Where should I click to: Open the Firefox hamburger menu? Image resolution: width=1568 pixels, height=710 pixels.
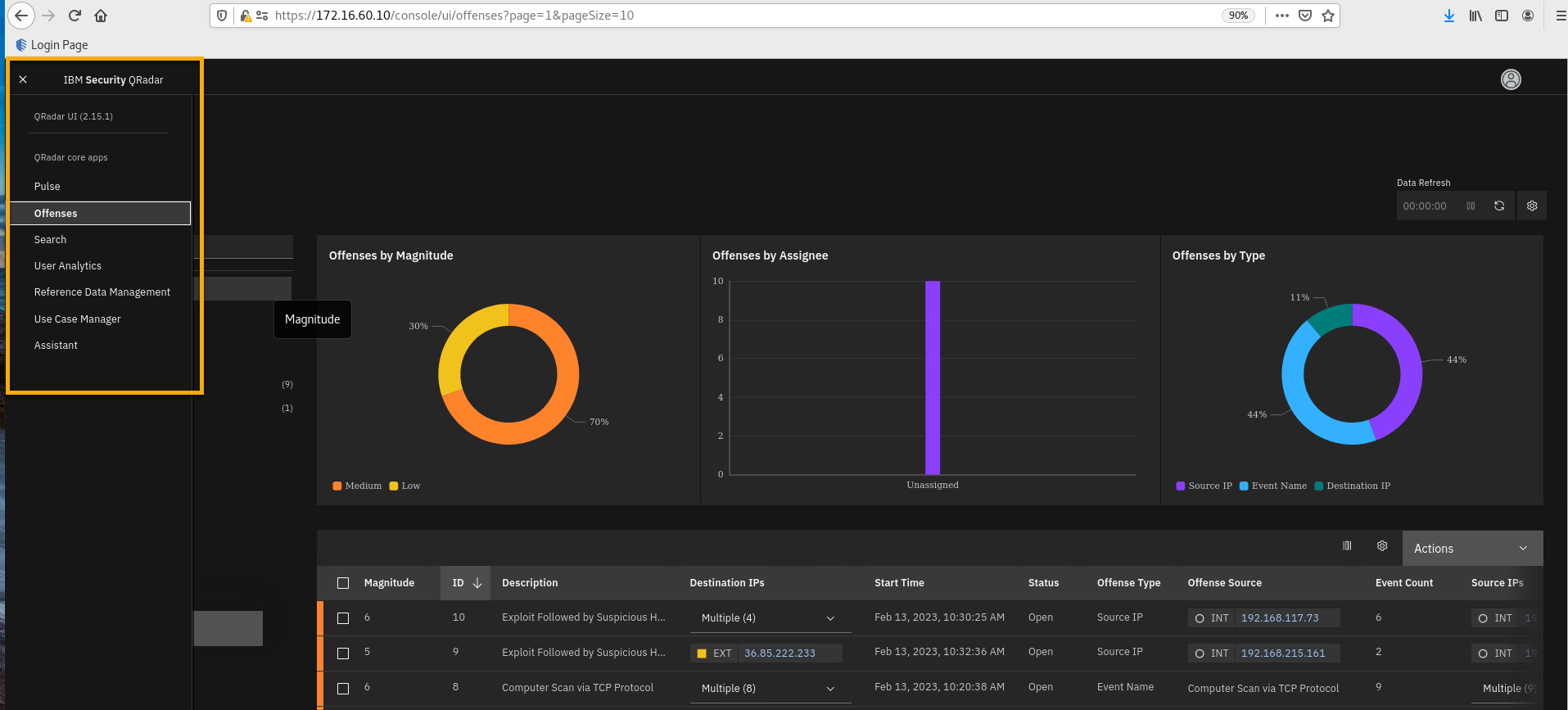(1561, 16)
